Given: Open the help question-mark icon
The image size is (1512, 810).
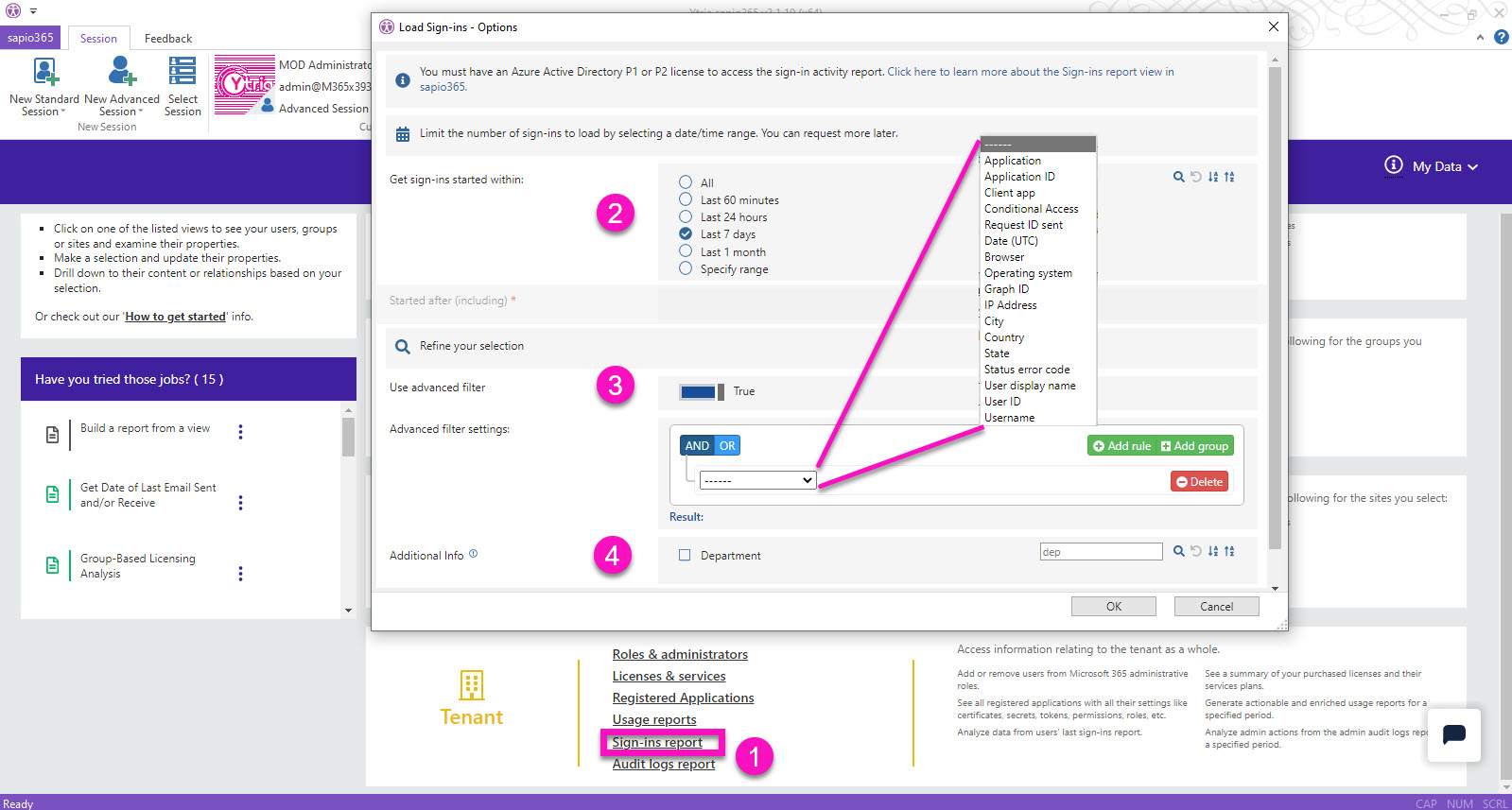Looking at the screenshot, I should point(1501,38).
